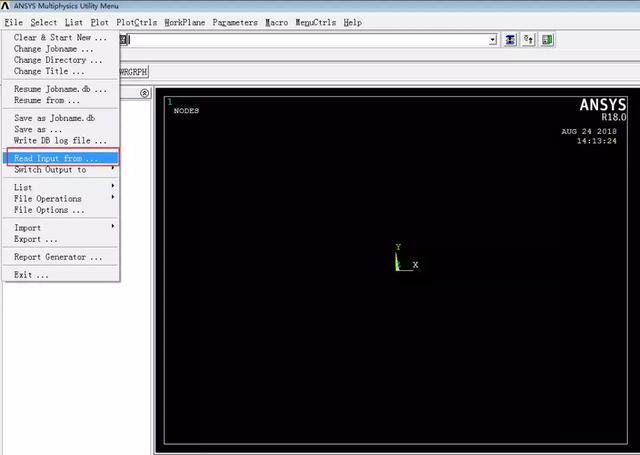Viewport: 640px width, 455px height.
Task: Open the Select menu
Action: (x=43, y=22)
